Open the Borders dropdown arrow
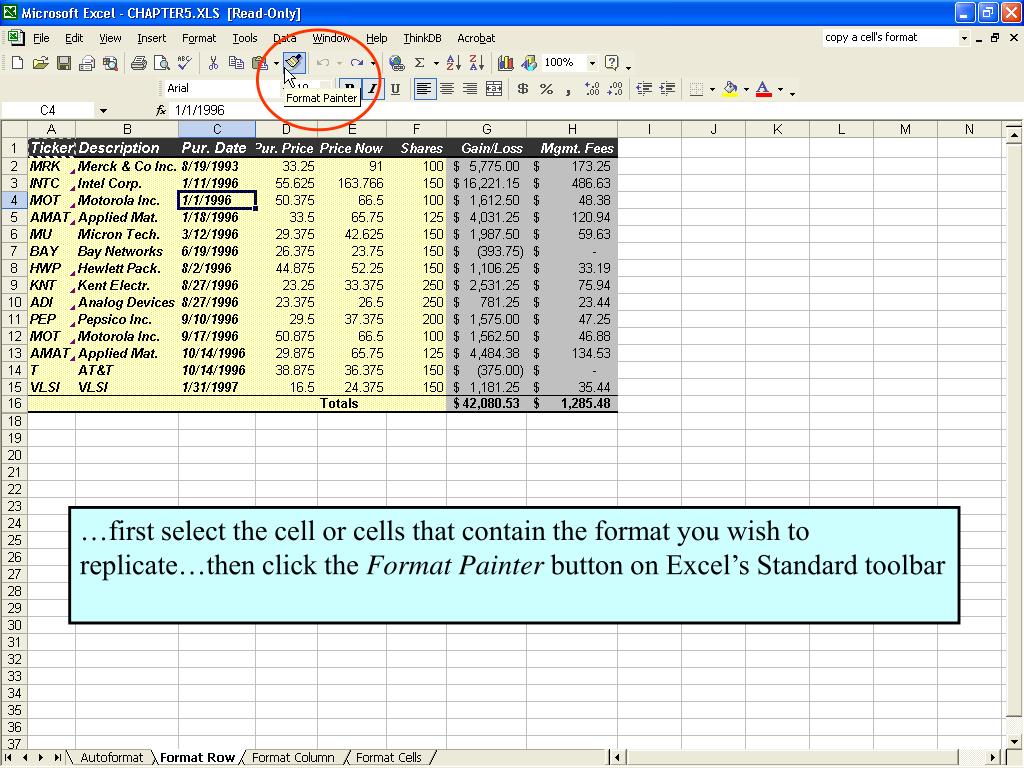Screen dimensions: 1024x768 click(x=712, y=89)
